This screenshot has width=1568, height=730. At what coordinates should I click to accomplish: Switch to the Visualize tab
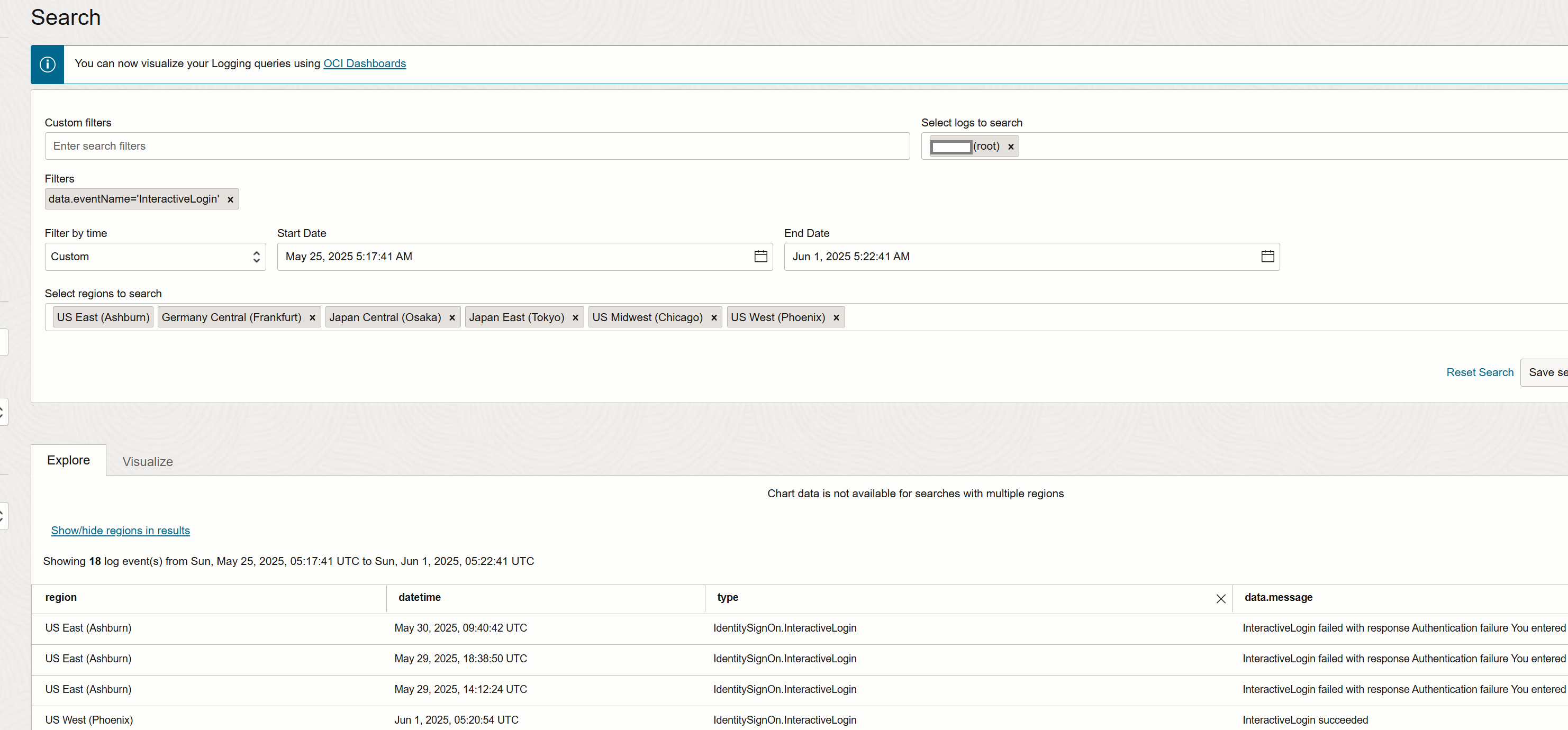(x=147, y=462)
